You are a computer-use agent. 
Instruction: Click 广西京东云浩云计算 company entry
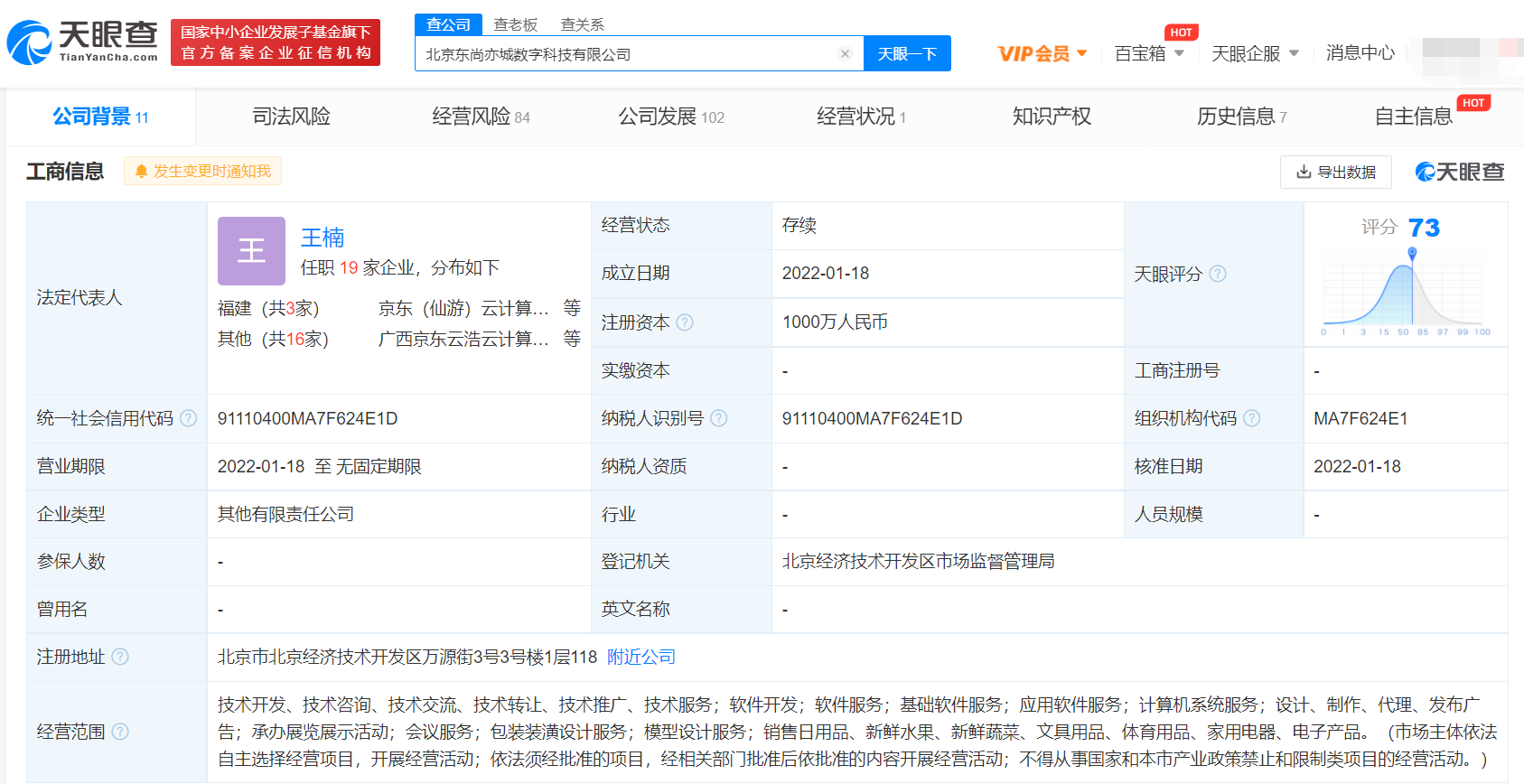pos(463,339)
